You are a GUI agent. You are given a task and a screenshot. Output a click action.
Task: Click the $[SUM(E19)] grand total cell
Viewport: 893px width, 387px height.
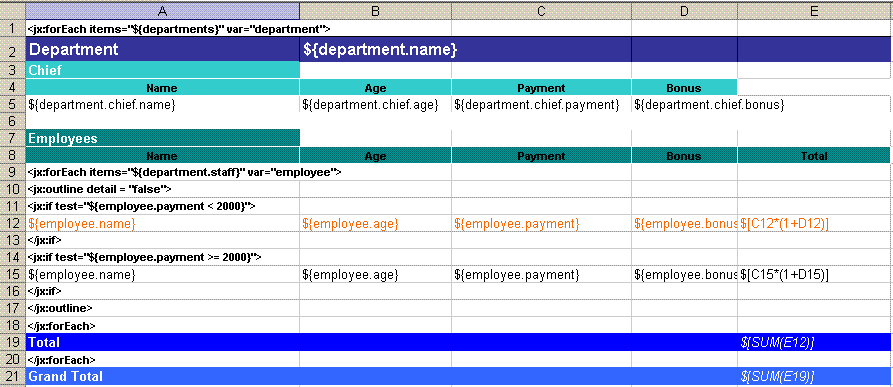click(815, 376)
